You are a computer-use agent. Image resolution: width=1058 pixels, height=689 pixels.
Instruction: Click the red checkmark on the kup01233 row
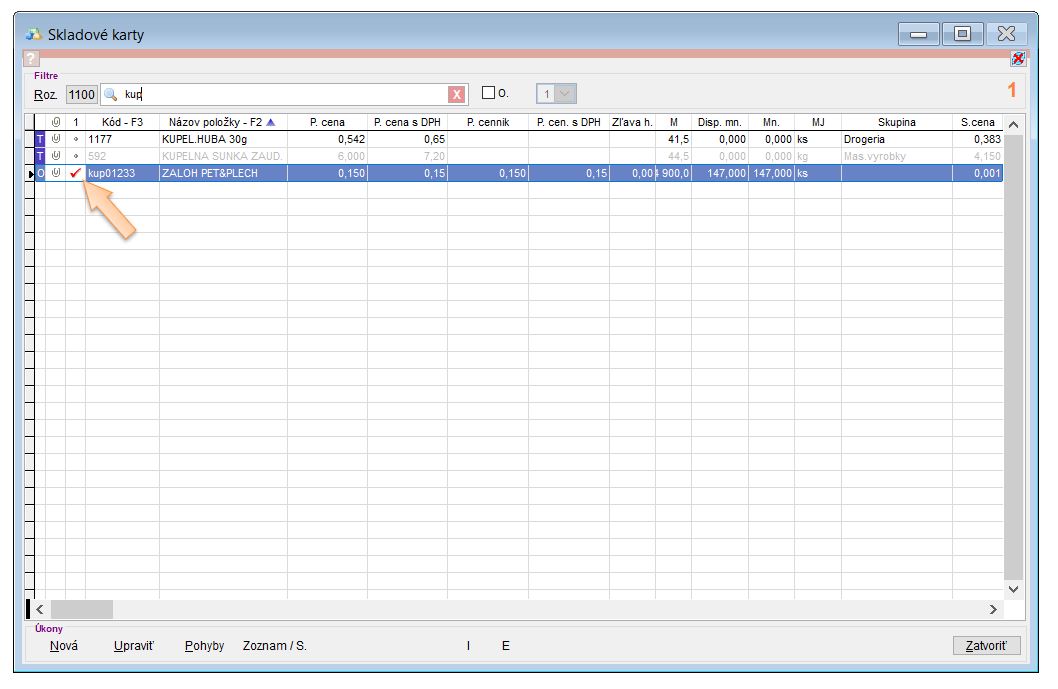[x=75, y=173]
